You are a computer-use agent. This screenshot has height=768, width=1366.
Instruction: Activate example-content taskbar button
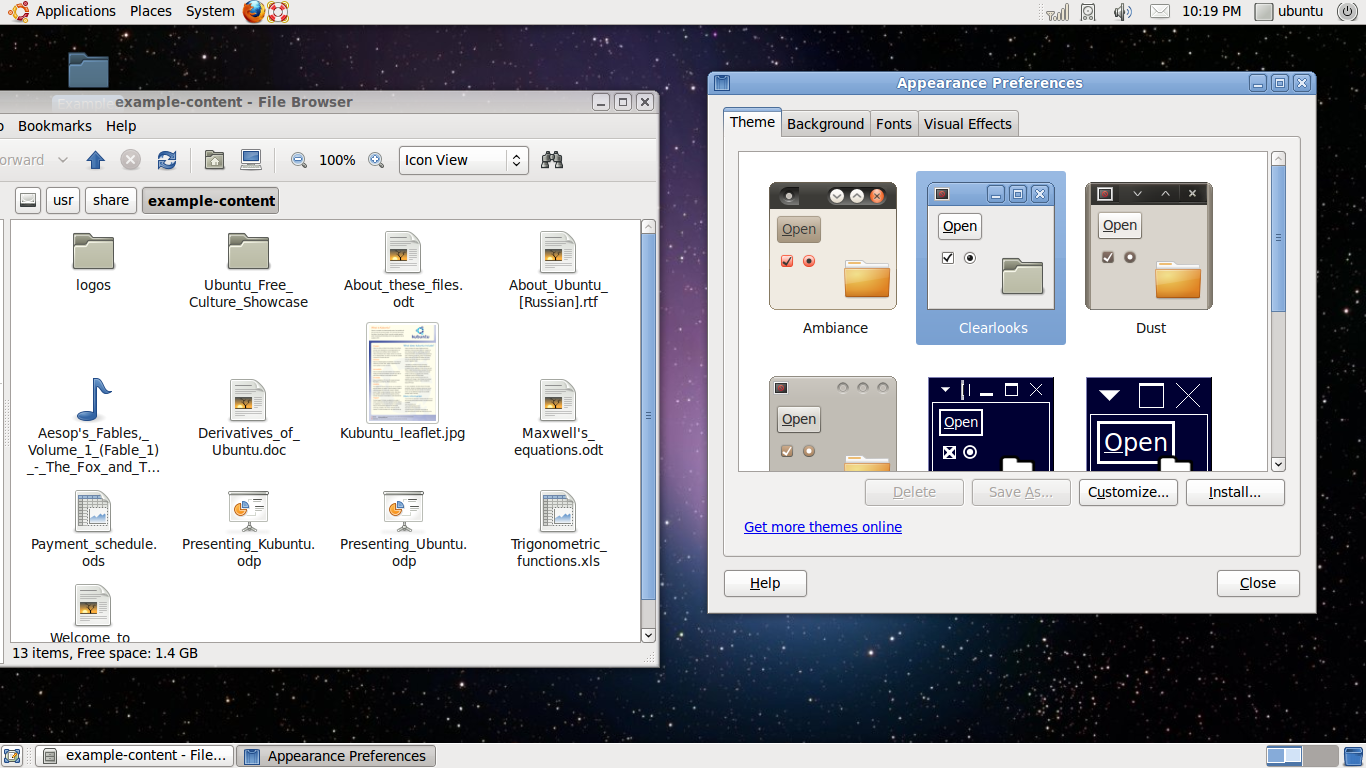(x=135, y=756)
